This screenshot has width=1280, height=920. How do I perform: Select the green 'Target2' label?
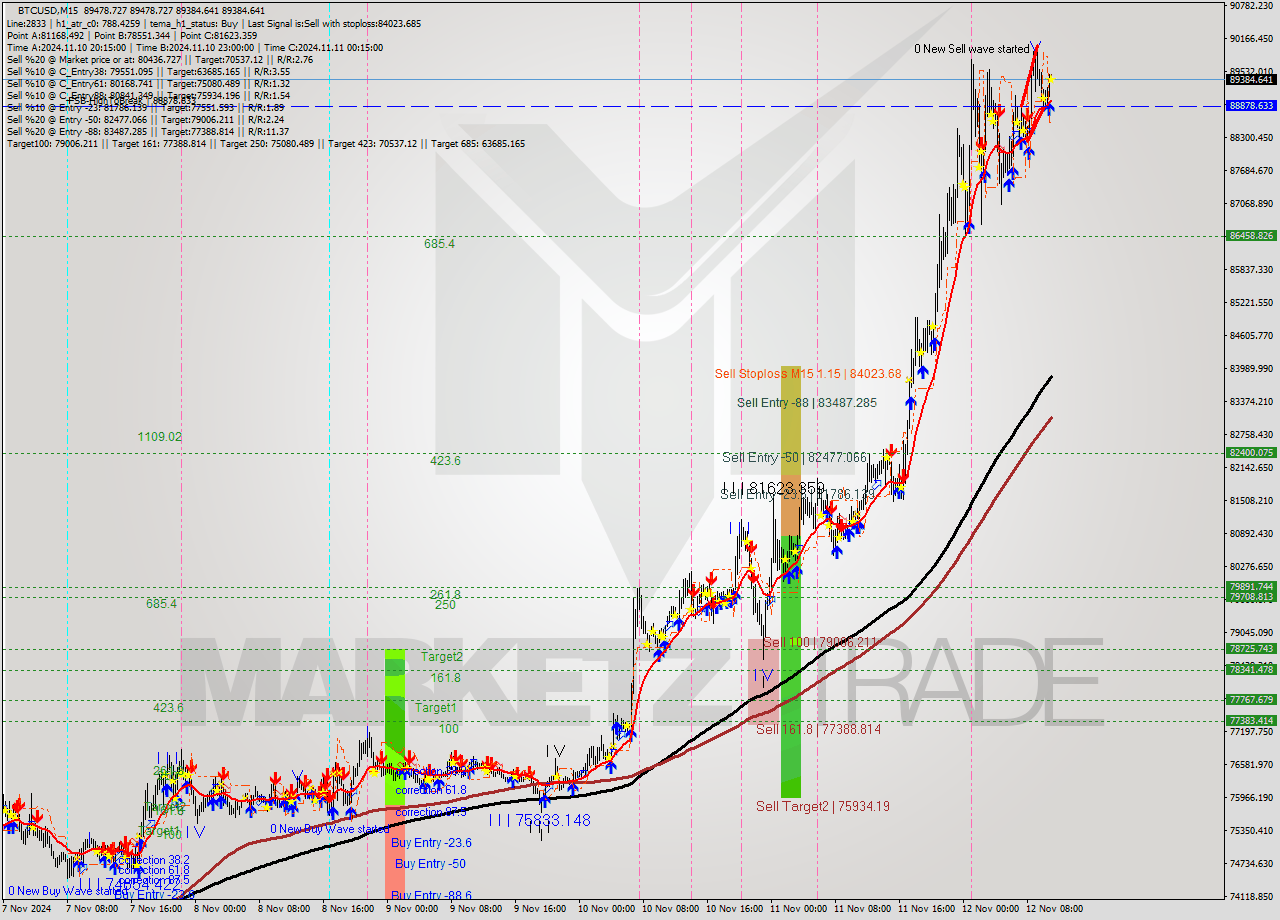(x=441, y=657)
